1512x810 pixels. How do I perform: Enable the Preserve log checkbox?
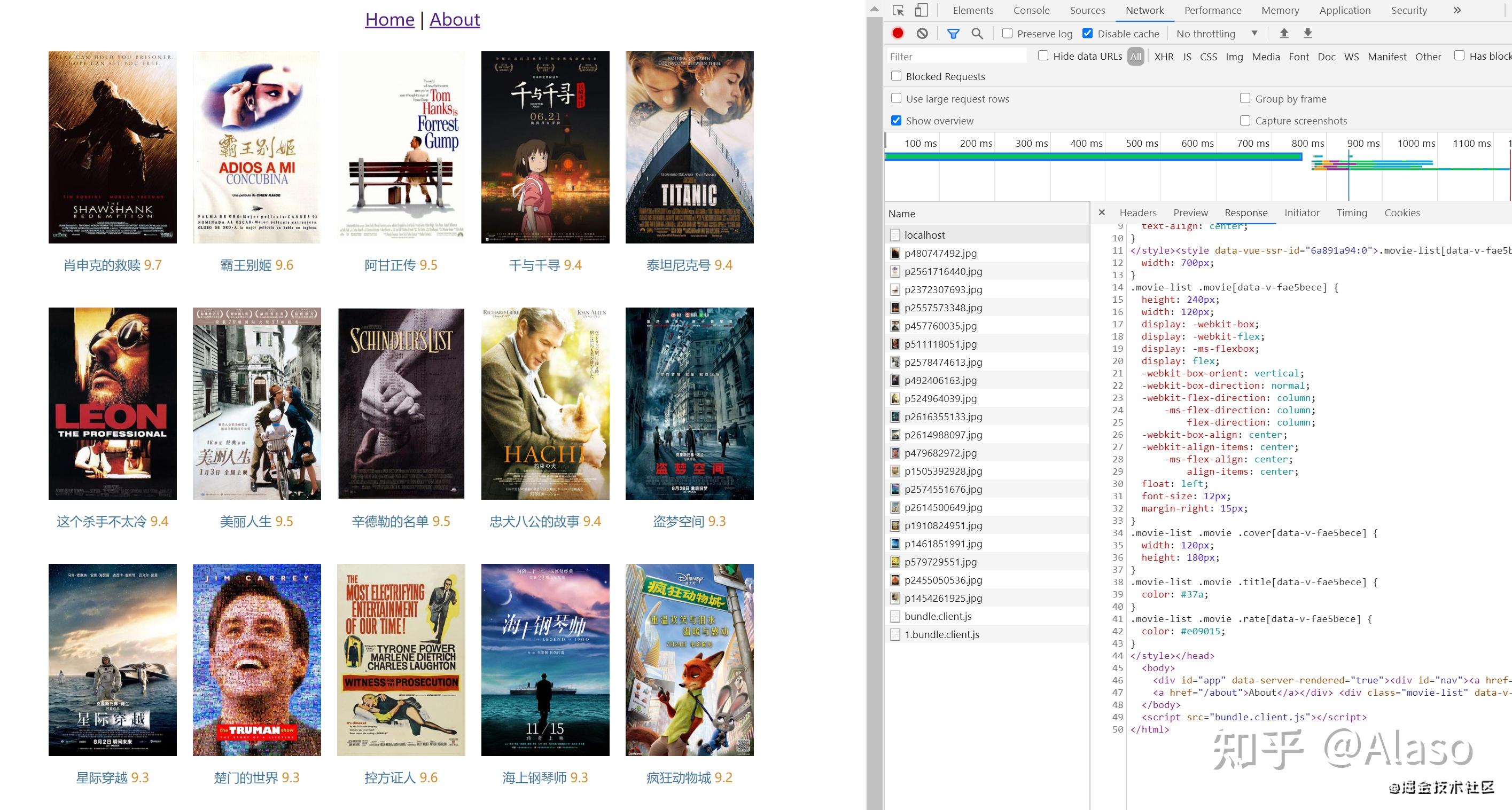click(x=1007, y=34)
